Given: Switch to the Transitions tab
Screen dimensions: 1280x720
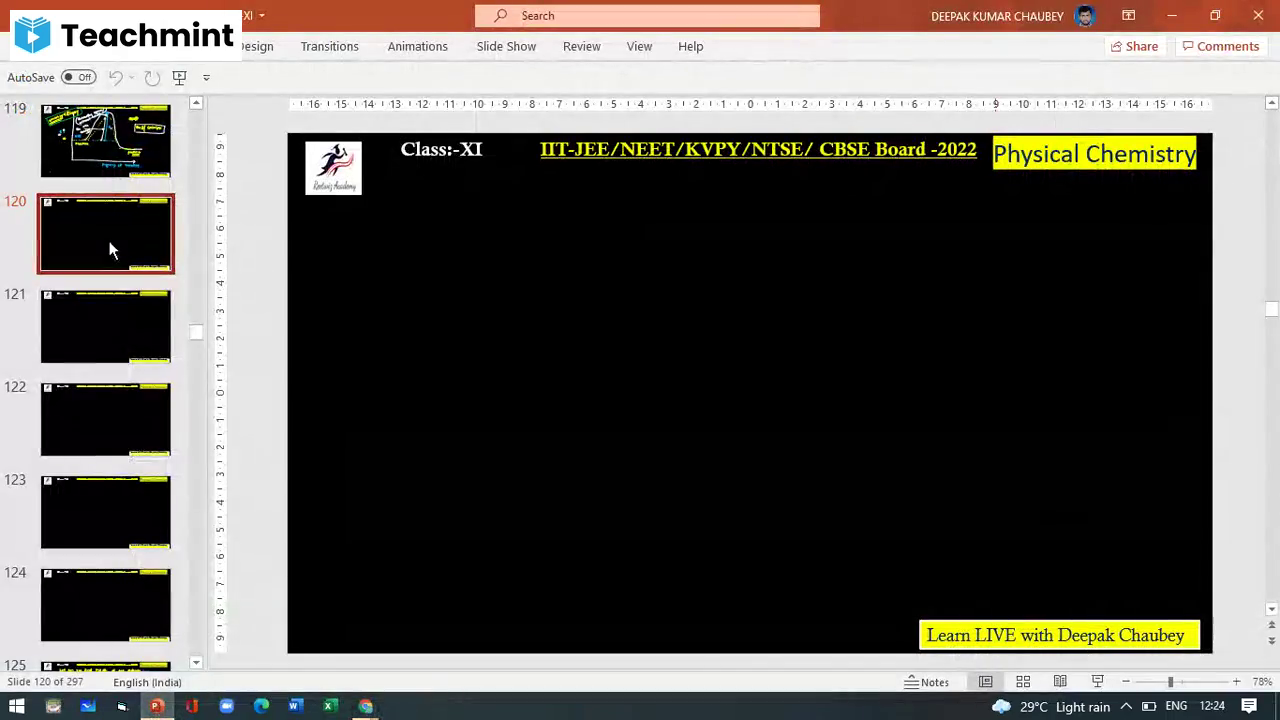Looking at the screenshot, I should coord(329,46).
